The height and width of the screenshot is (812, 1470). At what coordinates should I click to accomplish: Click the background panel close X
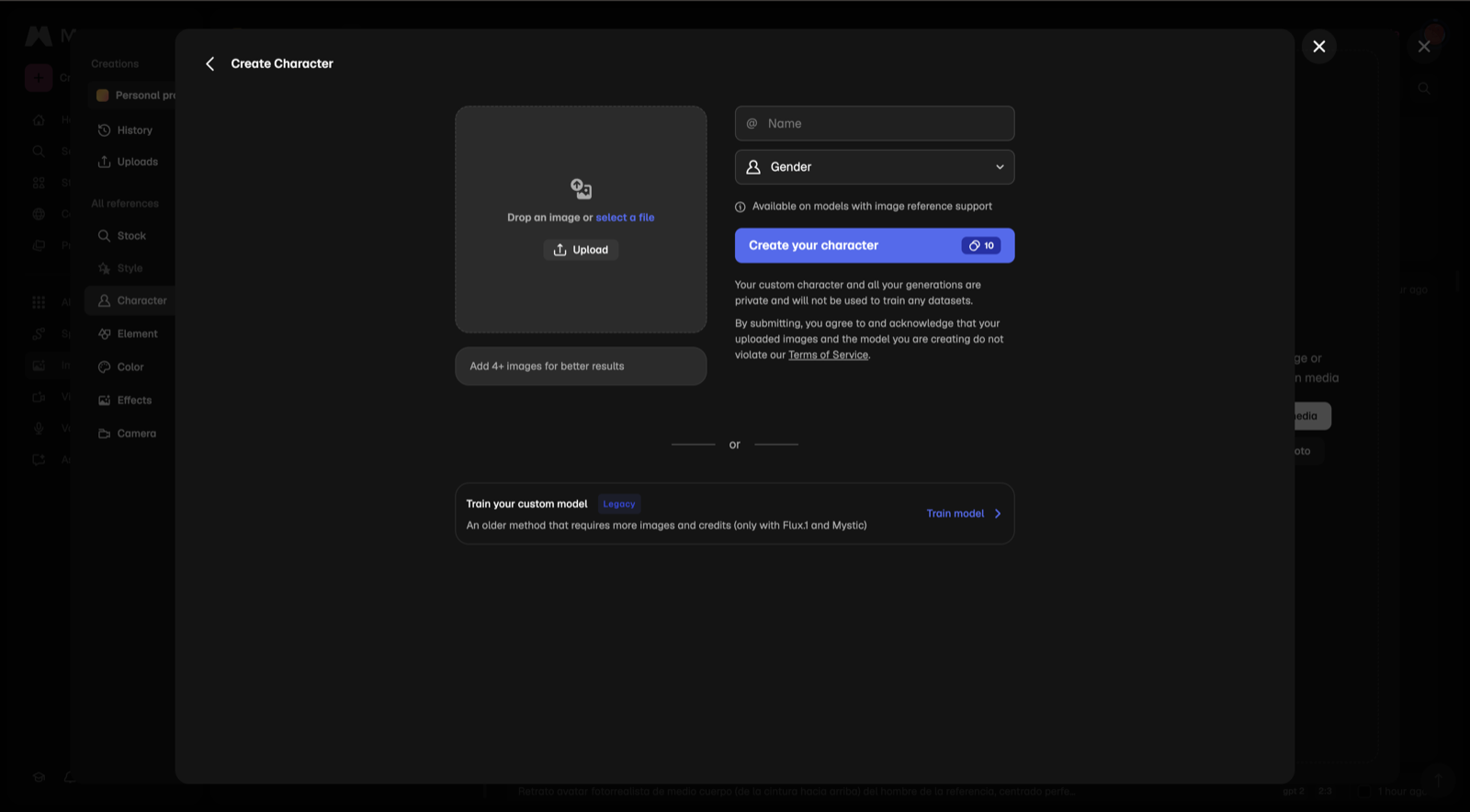click(x=1424, y=46)
